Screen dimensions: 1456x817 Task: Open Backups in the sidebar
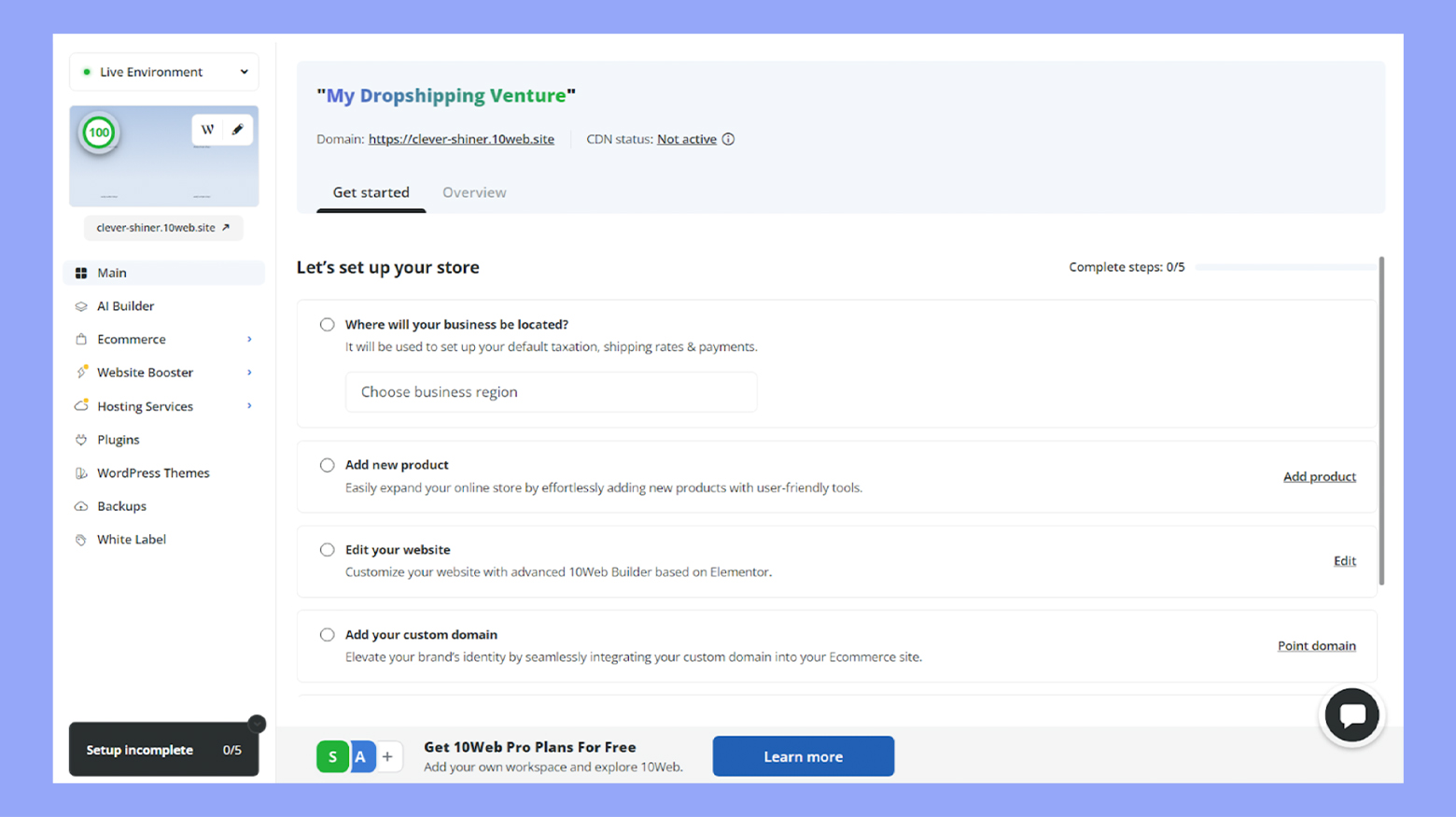coord(121,506)
